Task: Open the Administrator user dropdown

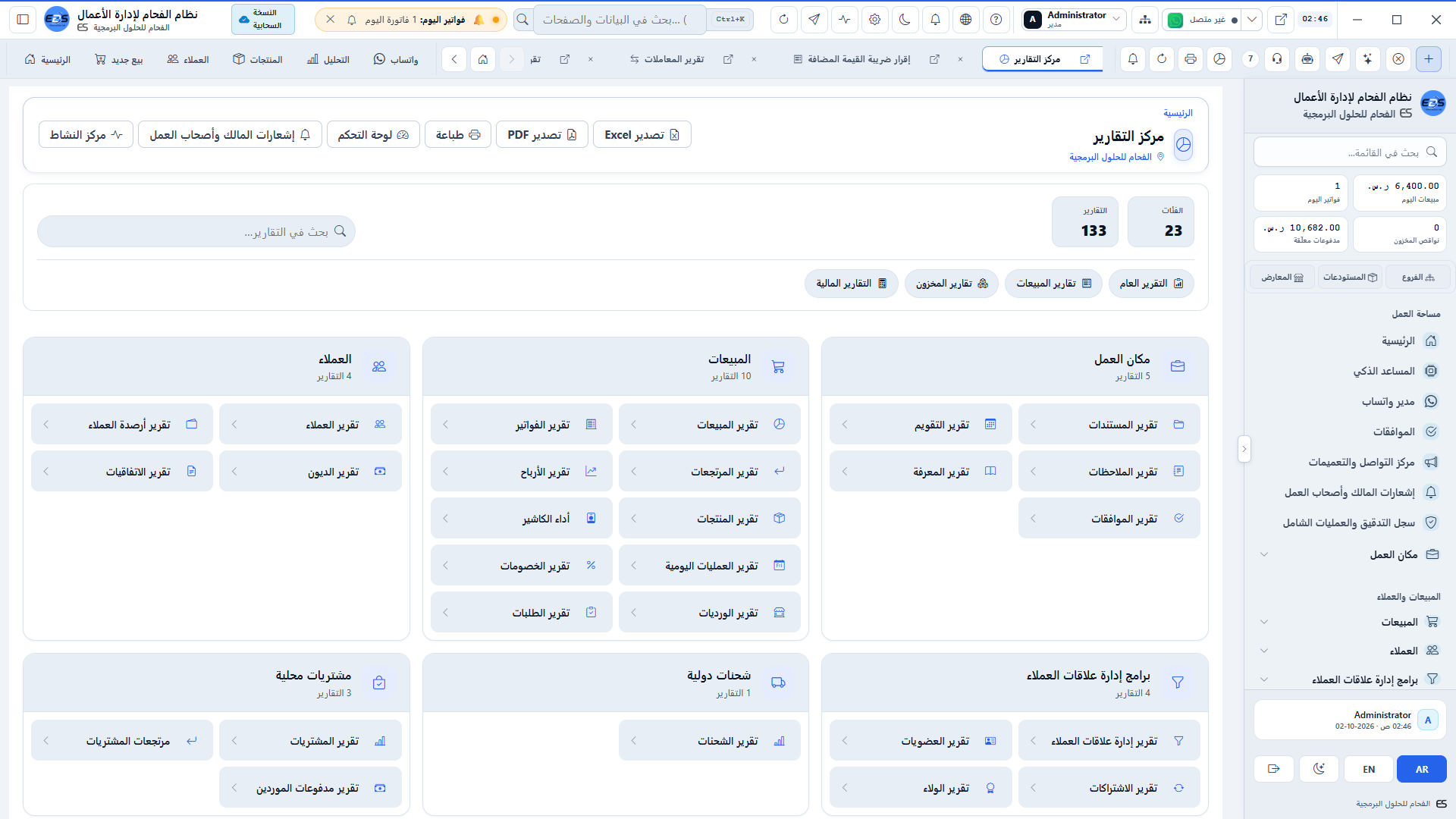Action: coord(1073,20)
